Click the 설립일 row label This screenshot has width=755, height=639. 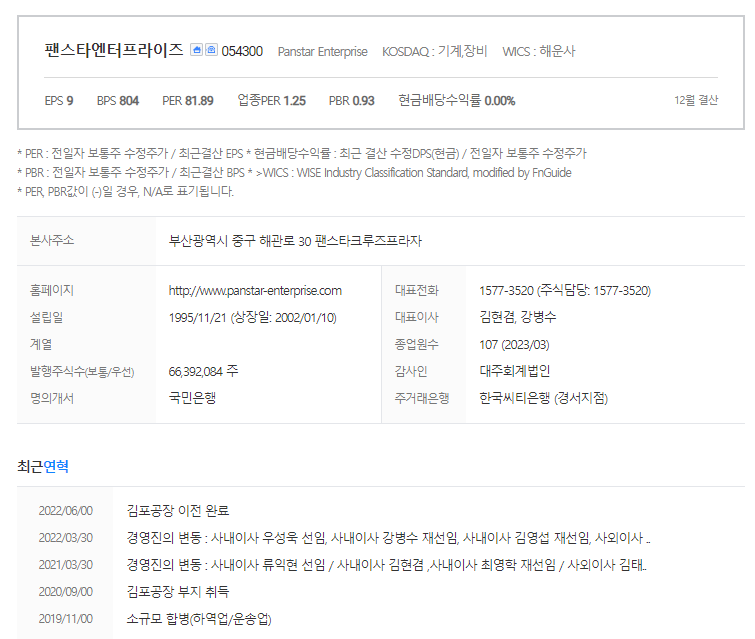point(47,317)
